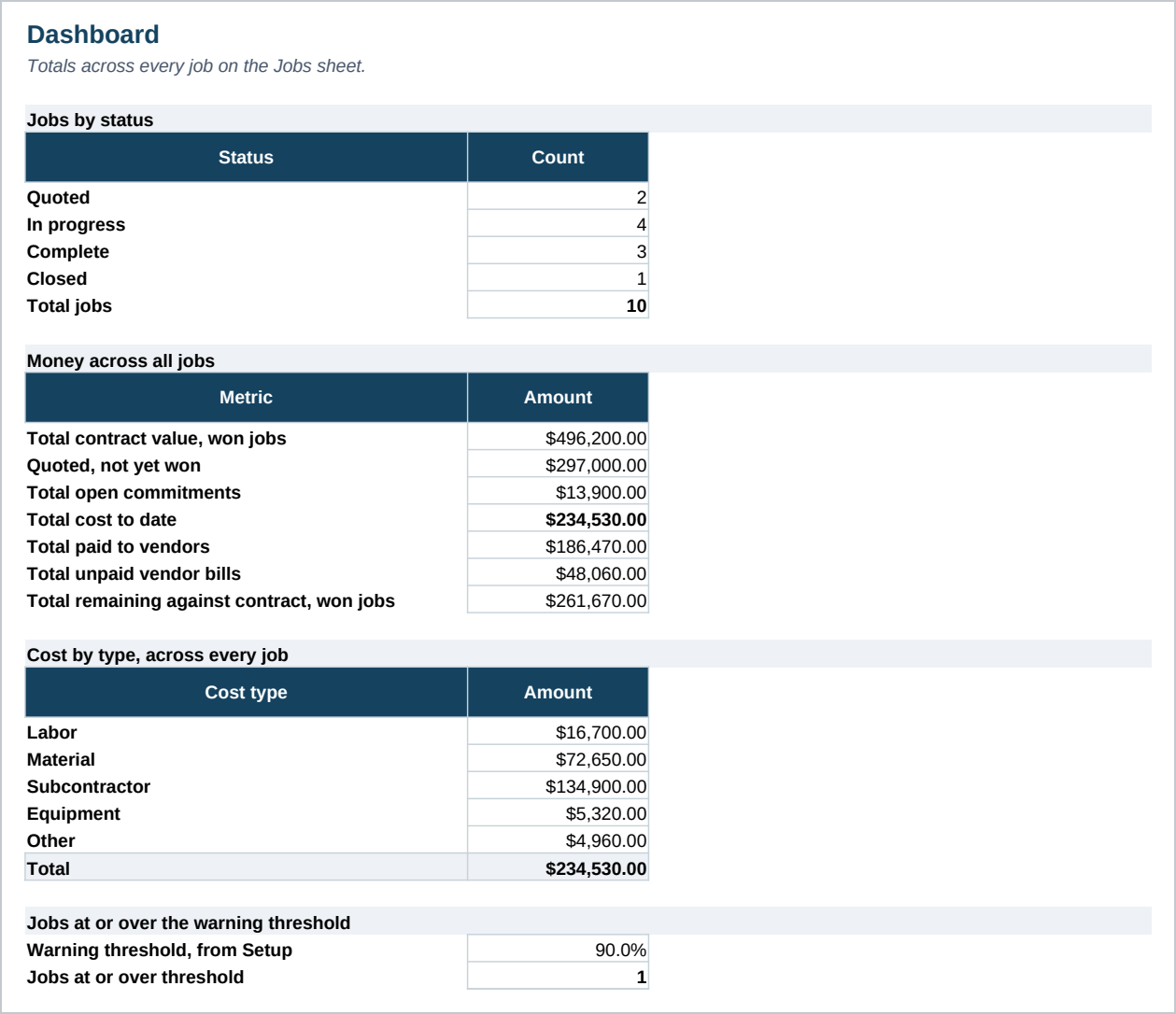Screen dimensions: 1176x1014
Task: Select 'Total cost to date' label
Action: (102, 519)
